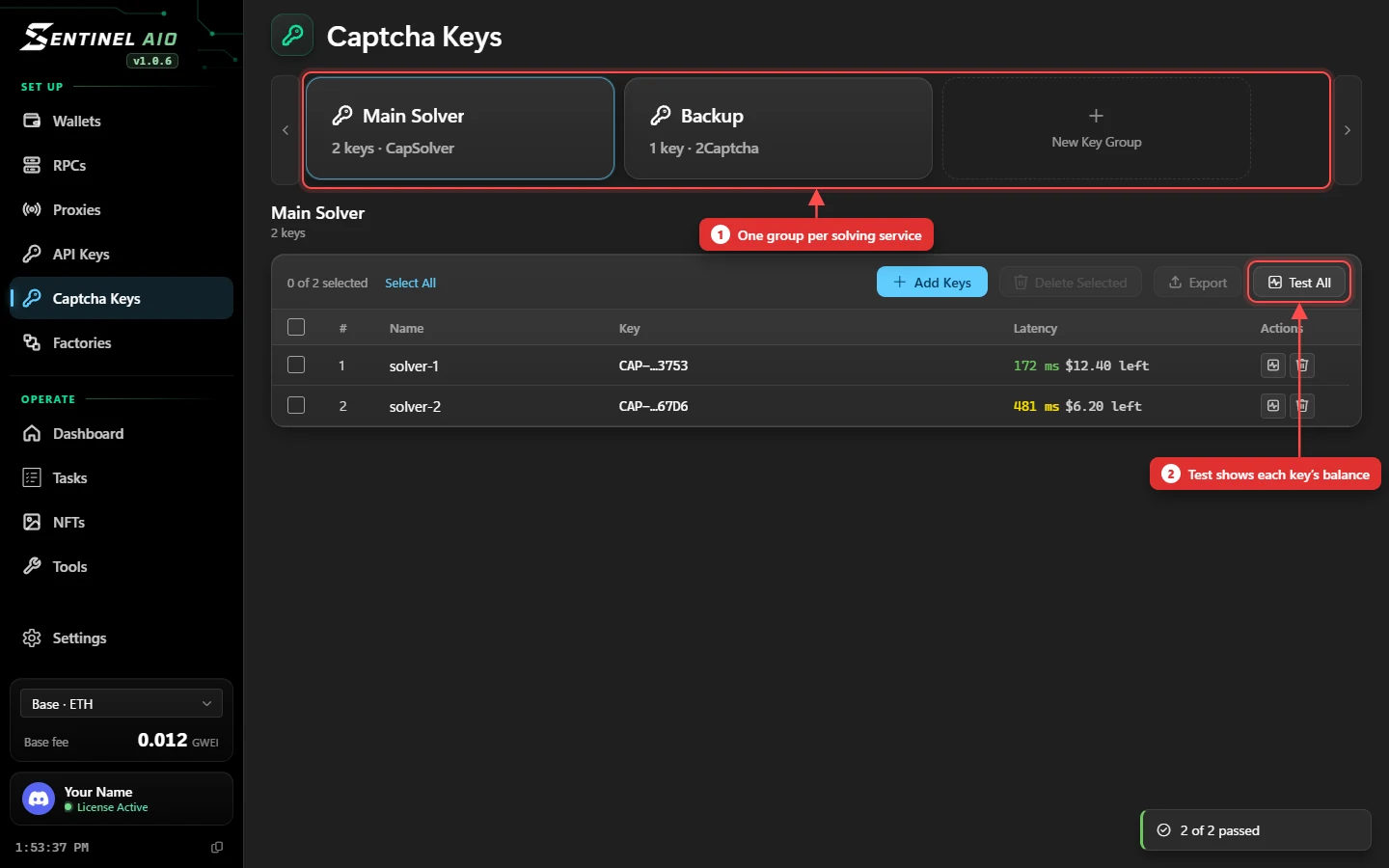Open the Wallets page
This screenshot has height=868, width=1389.
click(122, 121)
